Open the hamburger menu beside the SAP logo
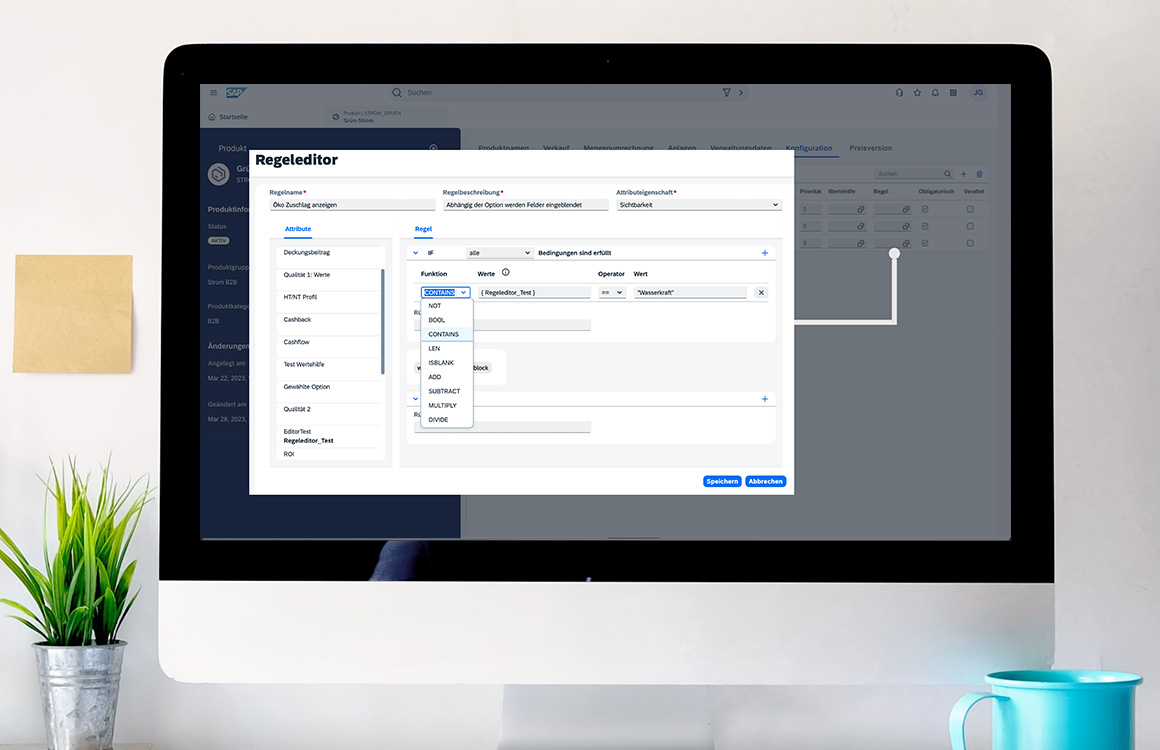Image resolution: width=1160 pixels, height=750 pixels. click(213, 93)
